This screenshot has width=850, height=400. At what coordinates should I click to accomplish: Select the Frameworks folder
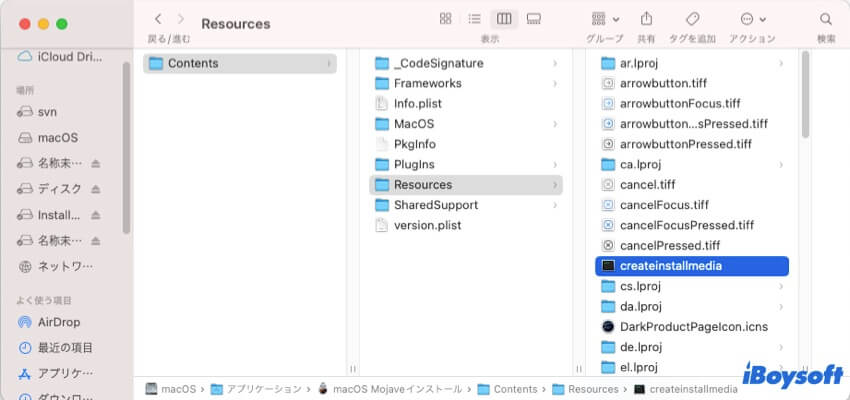[x=427, y=83]
